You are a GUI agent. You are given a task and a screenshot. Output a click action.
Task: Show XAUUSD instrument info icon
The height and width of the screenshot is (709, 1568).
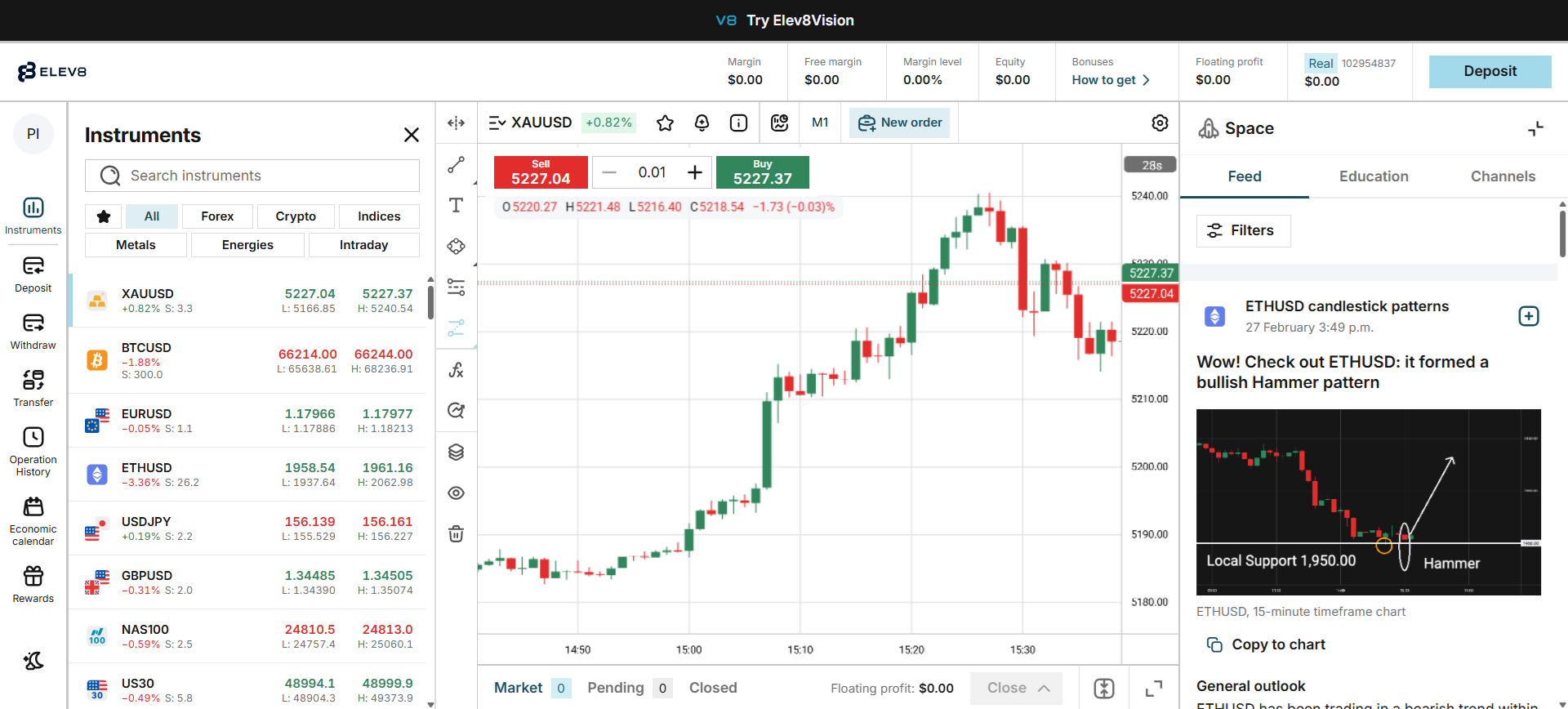(x=738, y=123)
